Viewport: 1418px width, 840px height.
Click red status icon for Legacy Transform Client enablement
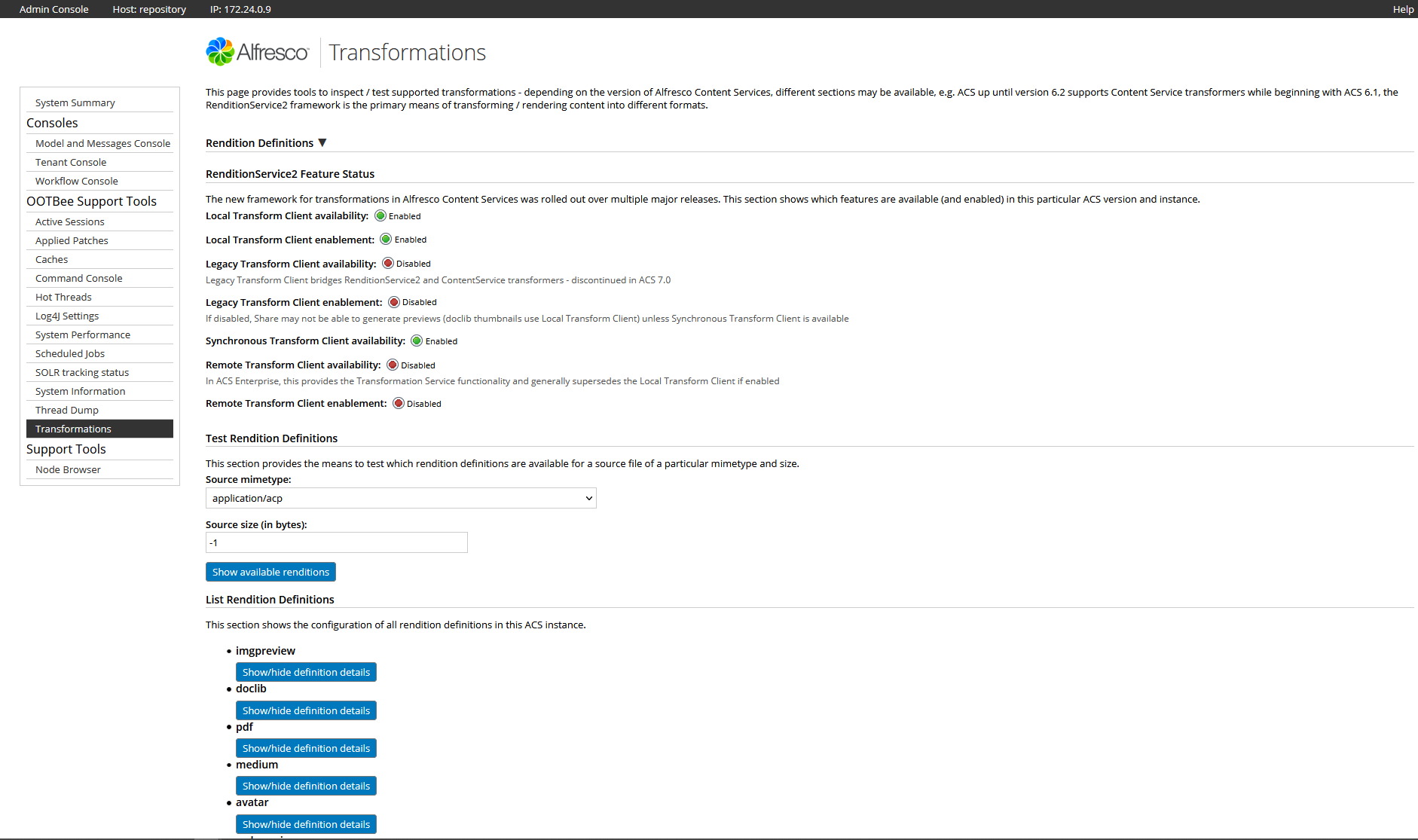[394, 301]
